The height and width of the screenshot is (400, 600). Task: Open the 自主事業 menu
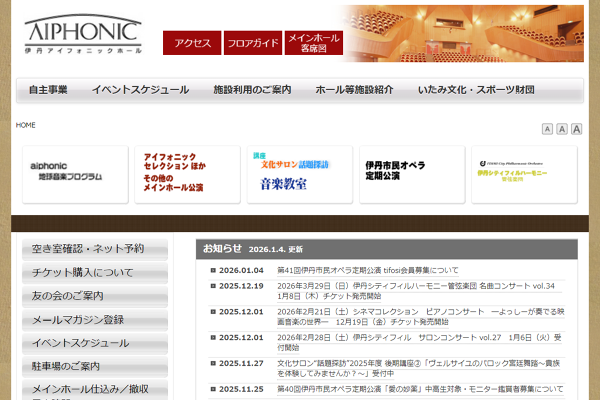click(x=48, y=90)
